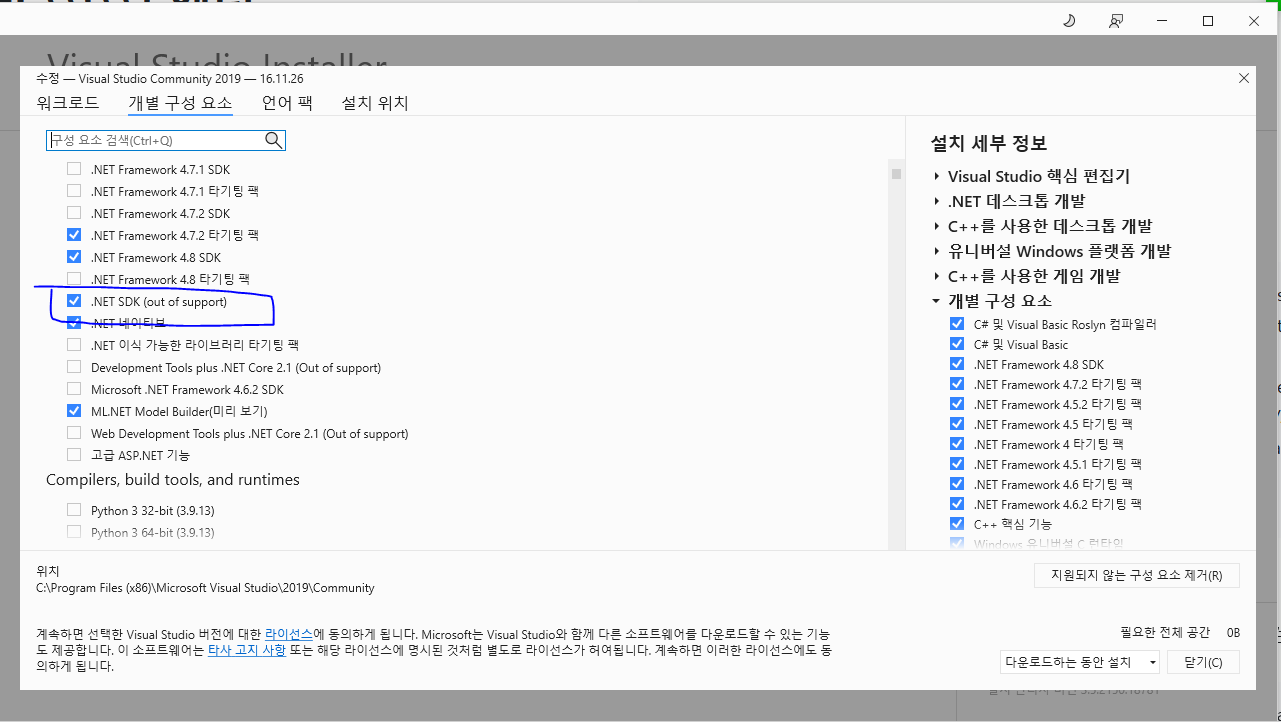
Task: Switch to the 워크로드 tab
Action: [x=68, y=103]
